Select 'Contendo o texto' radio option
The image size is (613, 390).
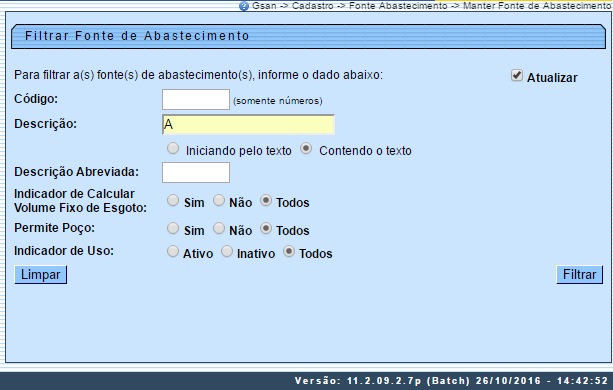pyautogui.click(x=306, y=148)
